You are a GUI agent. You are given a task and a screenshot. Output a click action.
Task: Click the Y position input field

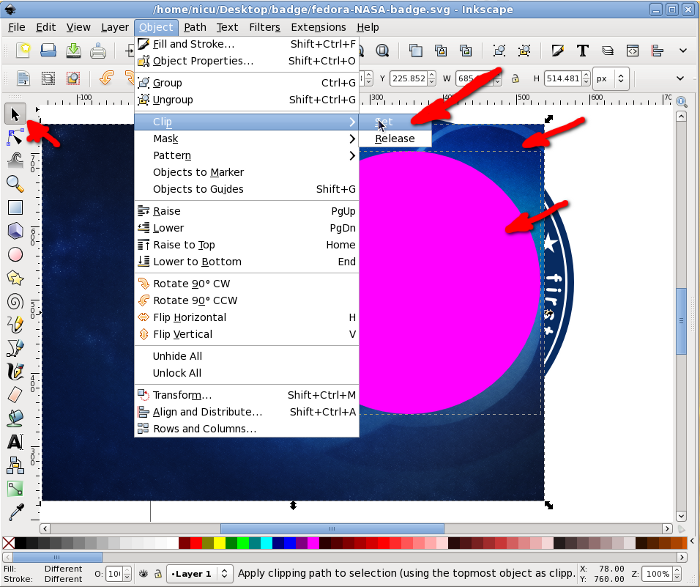pos(409,79)
